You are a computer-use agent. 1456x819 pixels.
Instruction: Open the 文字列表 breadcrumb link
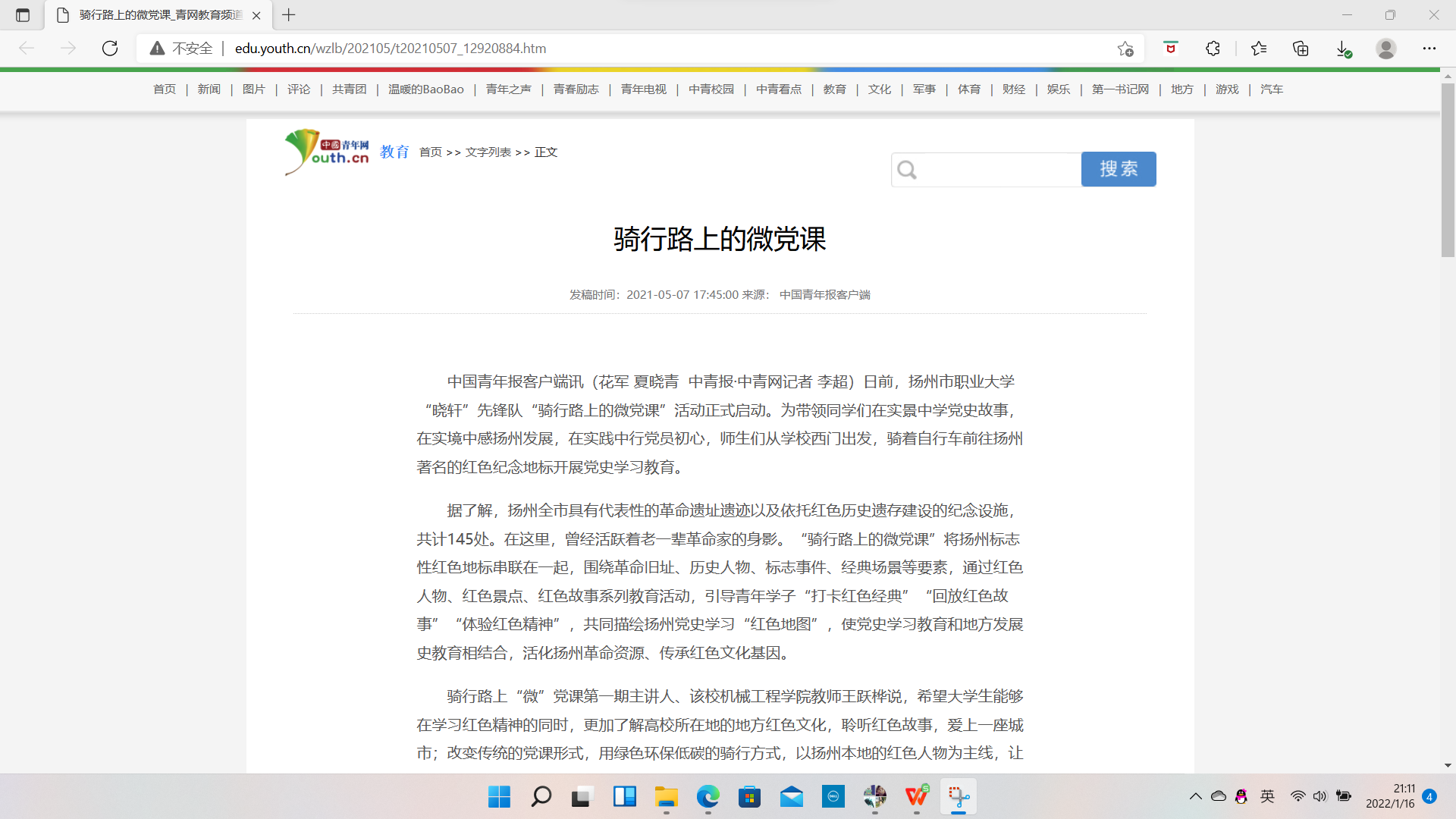488,152
